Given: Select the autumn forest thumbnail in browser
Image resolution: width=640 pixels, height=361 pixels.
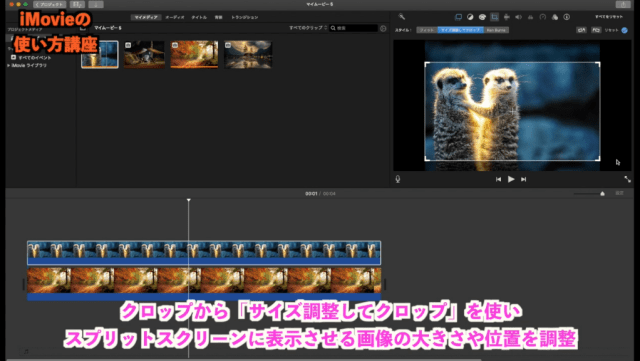Looking at the screenshot, I should [x=194, y=54].
